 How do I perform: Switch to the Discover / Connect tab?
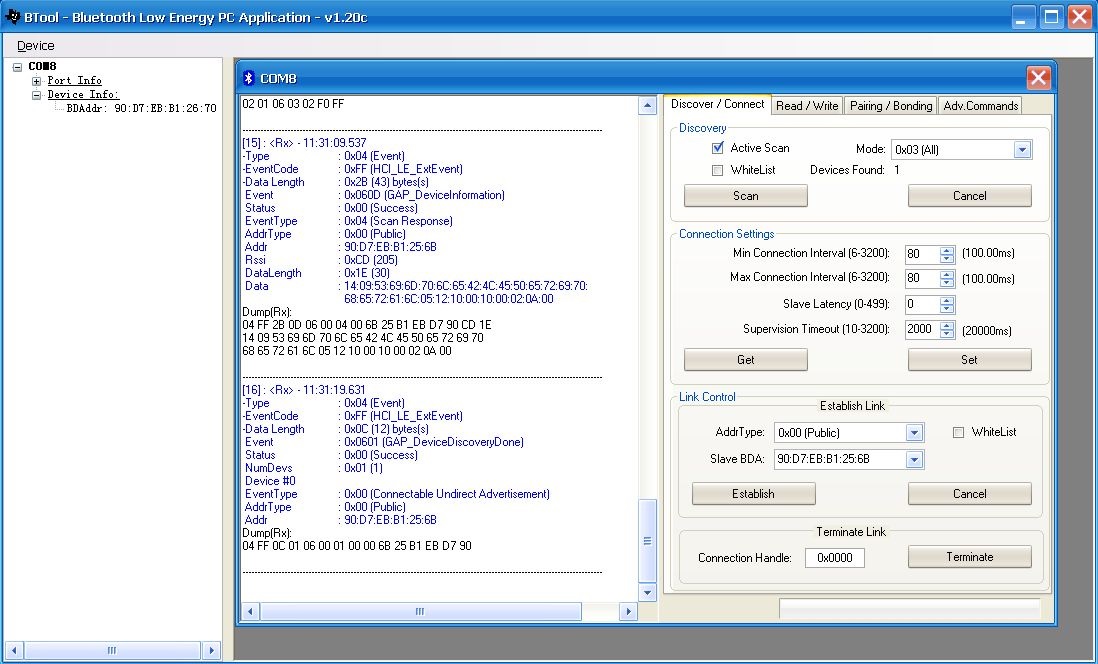tap(717, 104)
